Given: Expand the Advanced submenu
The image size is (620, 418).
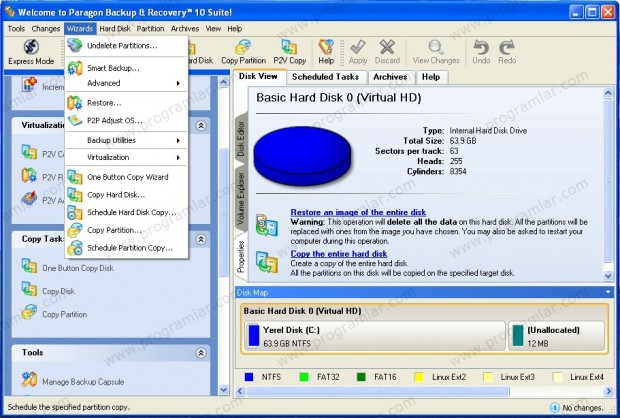Looking at the screenshot, I should coord(127,83).
